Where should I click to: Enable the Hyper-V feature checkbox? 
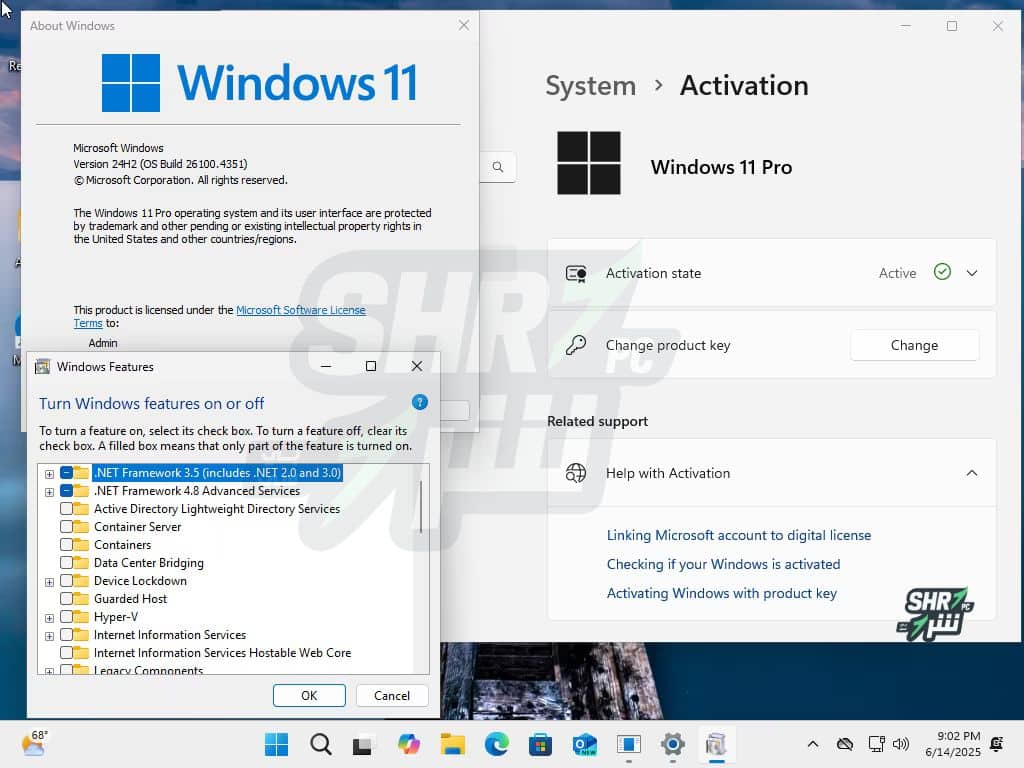pyautogui.click(x=67, y=616)
